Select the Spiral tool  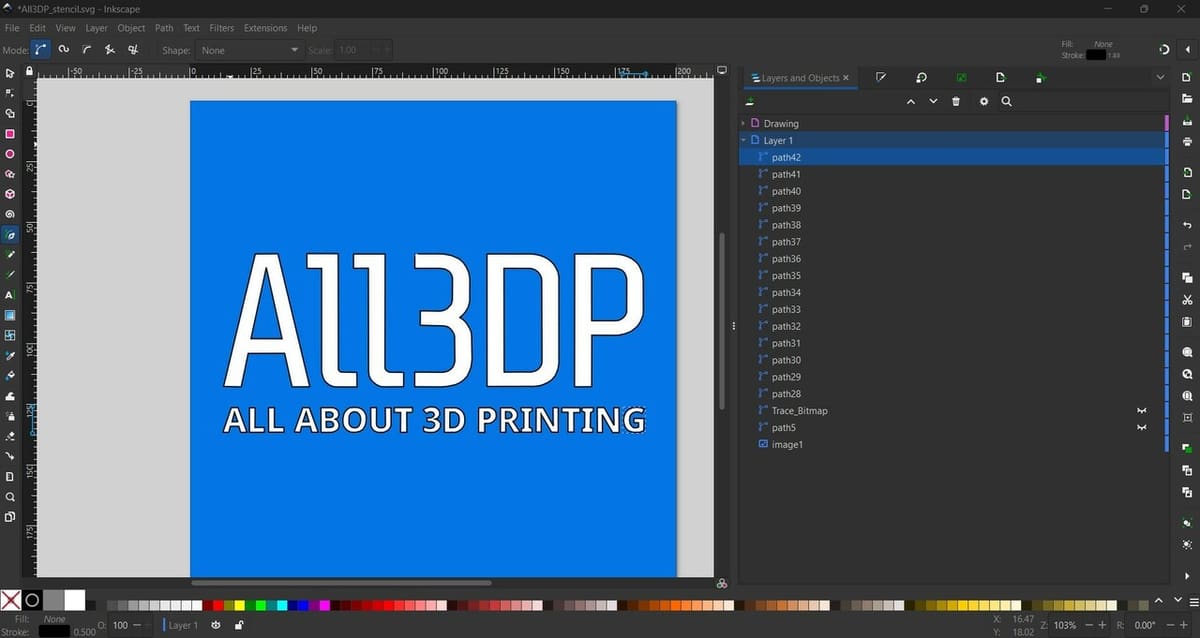(10, 214)
